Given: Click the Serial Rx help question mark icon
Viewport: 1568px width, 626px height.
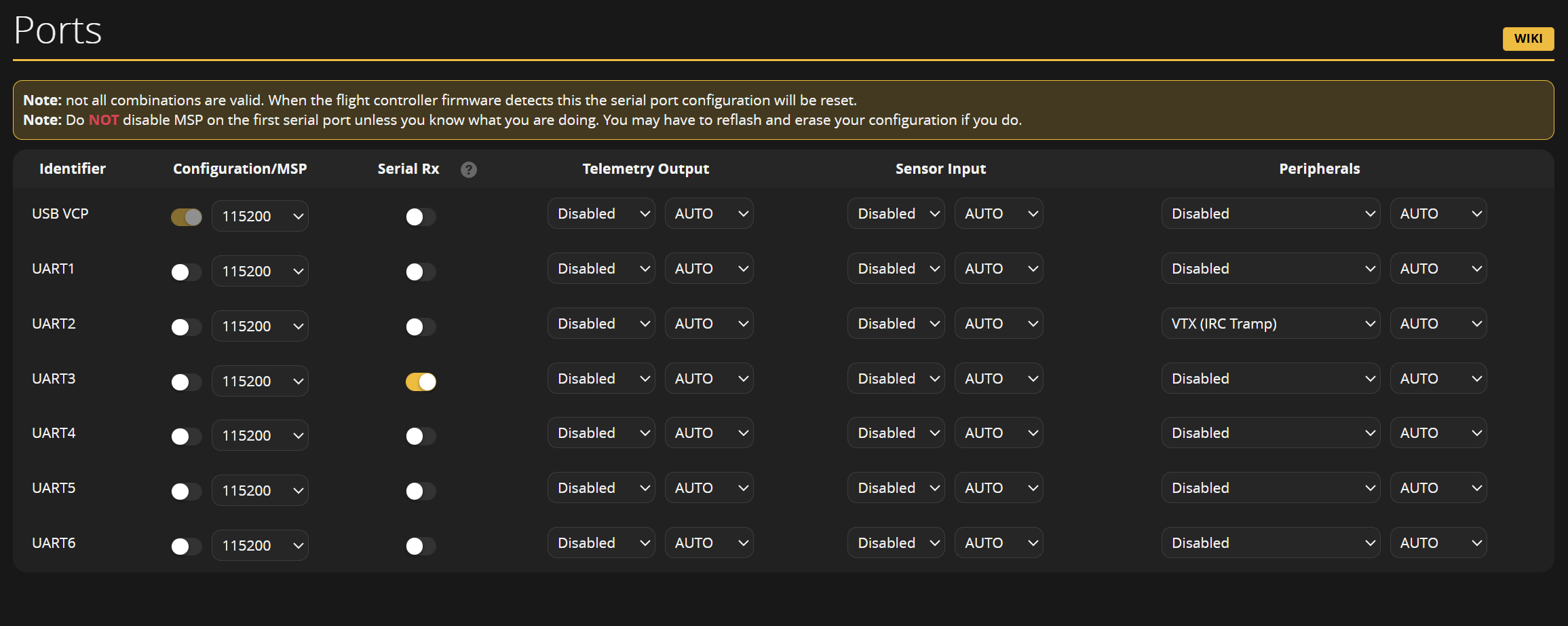Looking at the screenshot, I should point(468,170).
